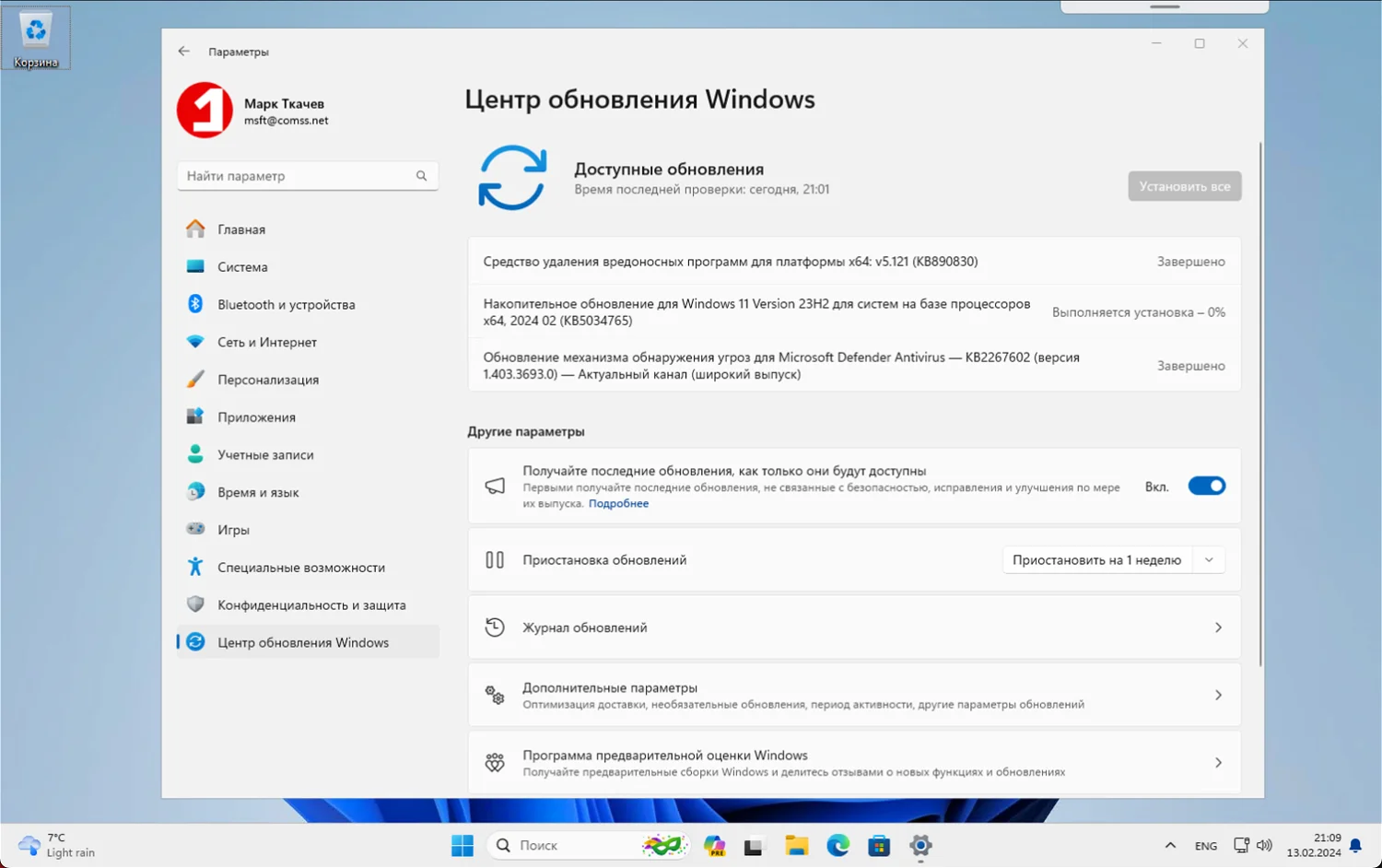This screenshot has height=868, width=1382.
Task: Click the Insider program hearts icon
Action: (x=495, y=763)
